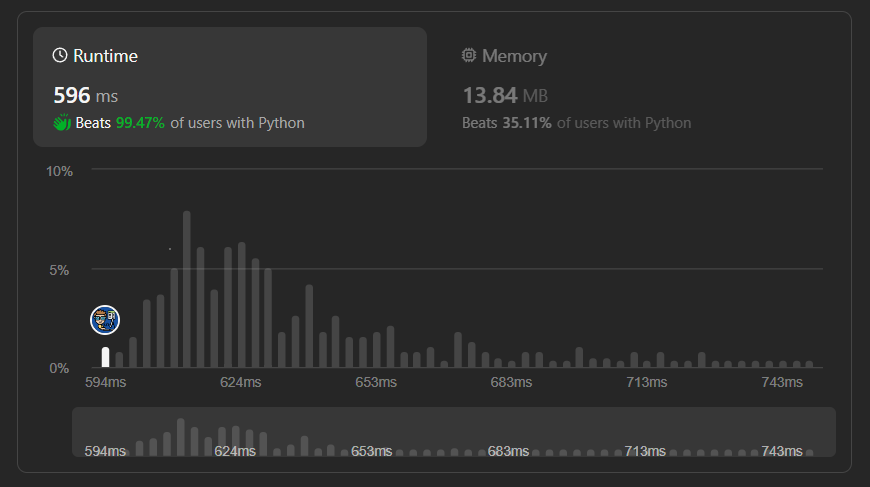
Task: Click 624ms label on main chart axis
Action: [x=240, y=383]
